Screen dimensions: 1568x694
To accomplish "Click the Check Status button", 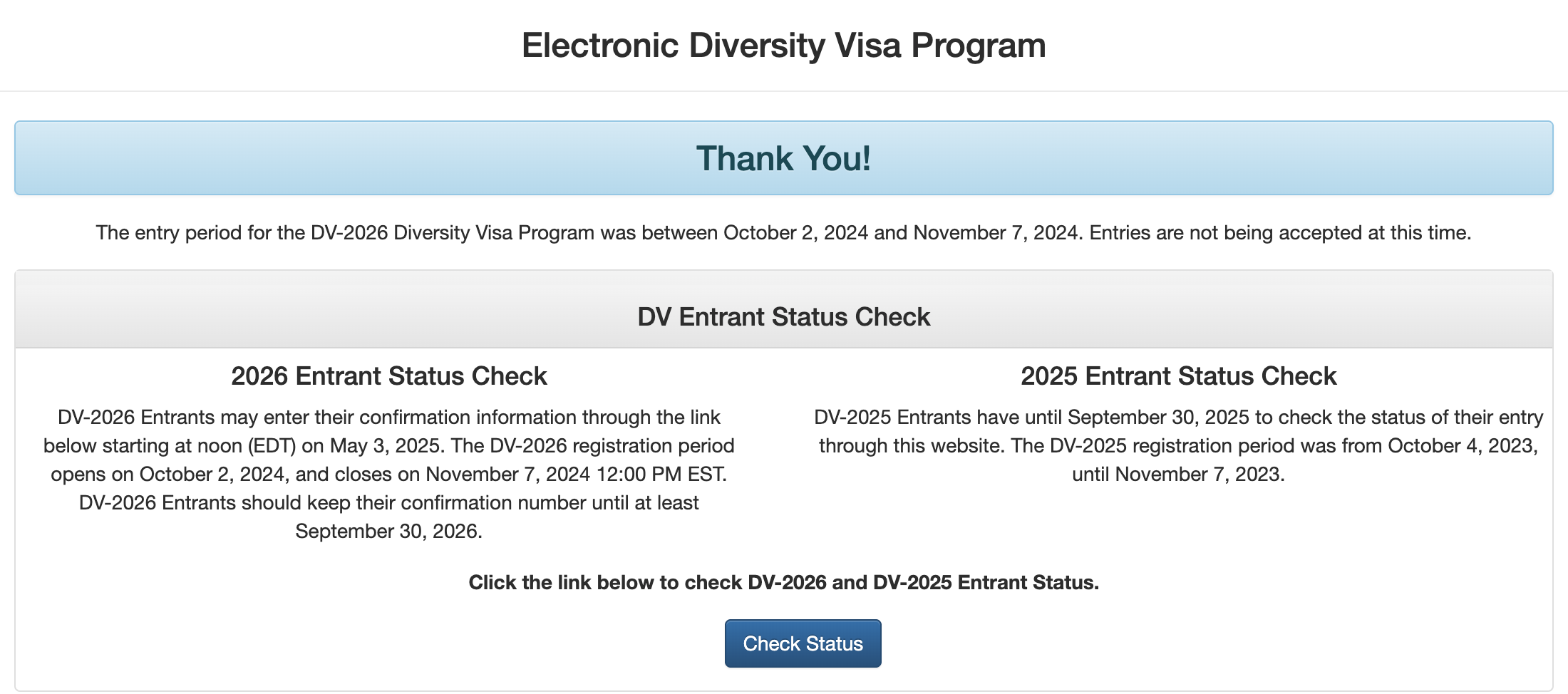I will pos(803,643).
